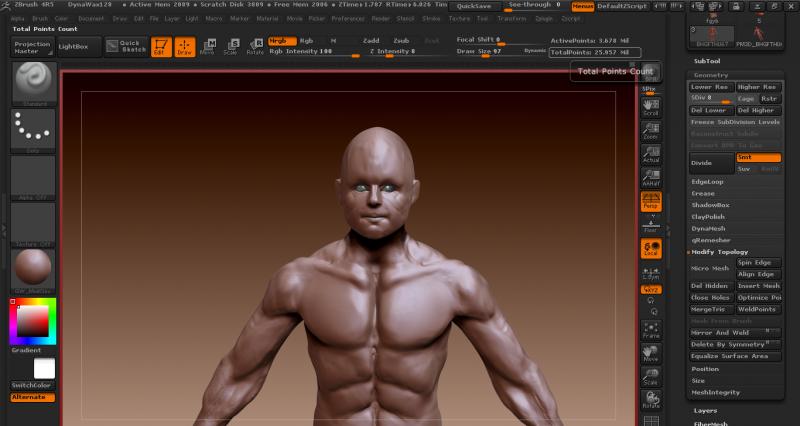Click Scale view icon in right shelf
Viewport: 800px width, 426px height.
pos(651,377)
